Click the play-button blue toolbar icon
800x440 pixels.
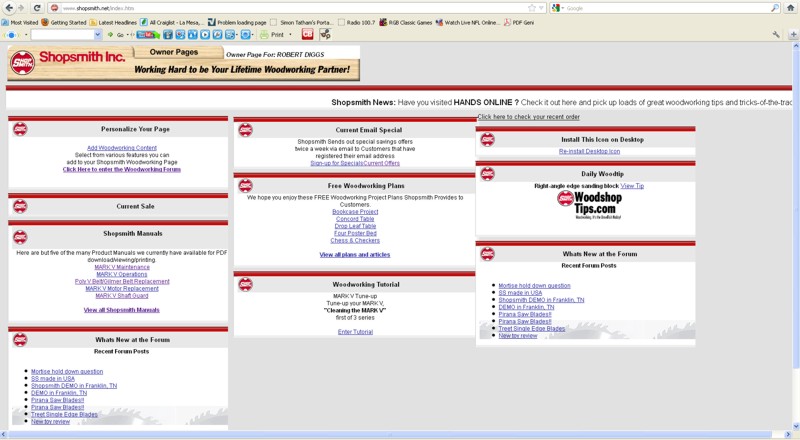[x=205, y=35]
